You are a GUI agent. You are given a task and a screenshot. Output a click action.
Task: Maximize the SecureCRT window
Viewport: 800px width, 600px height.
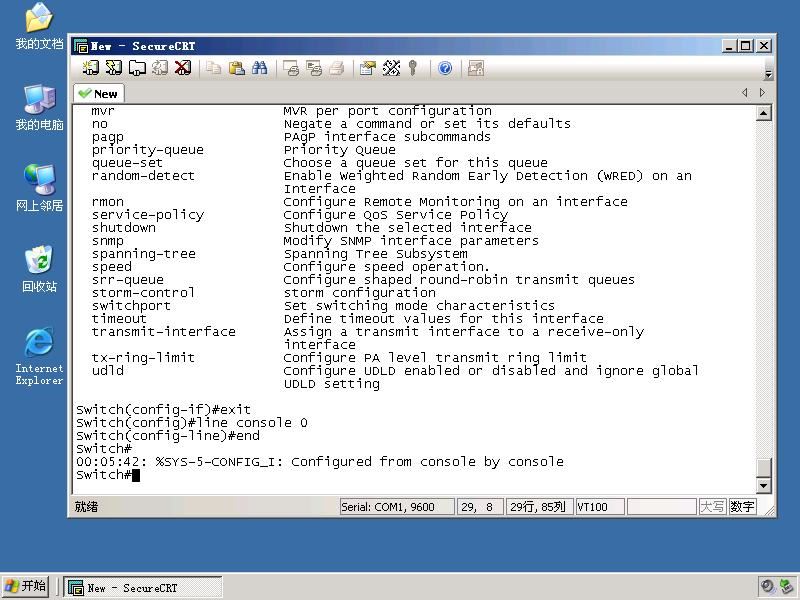tap(745, 46)
